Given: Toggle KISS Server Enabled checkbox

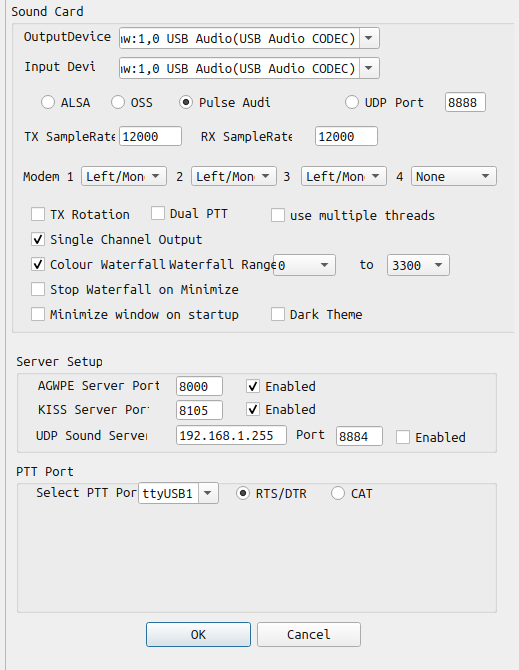Looking at the screenshot, I should [253, 409].
